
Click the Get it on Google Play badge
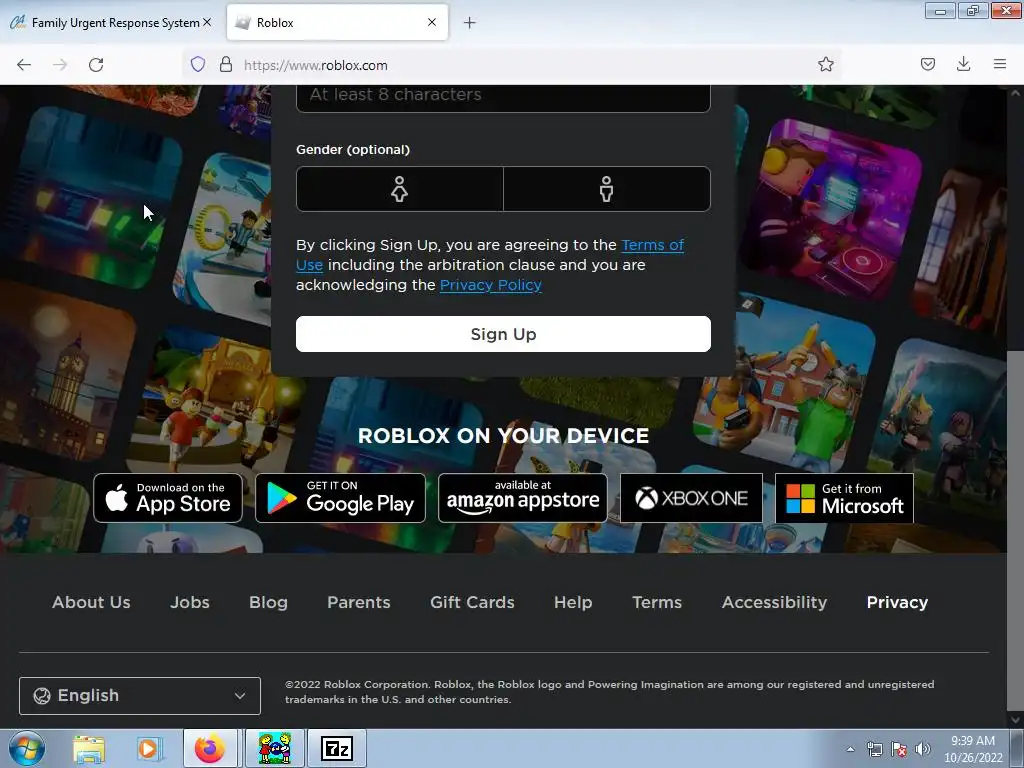(x=340, y=498)
